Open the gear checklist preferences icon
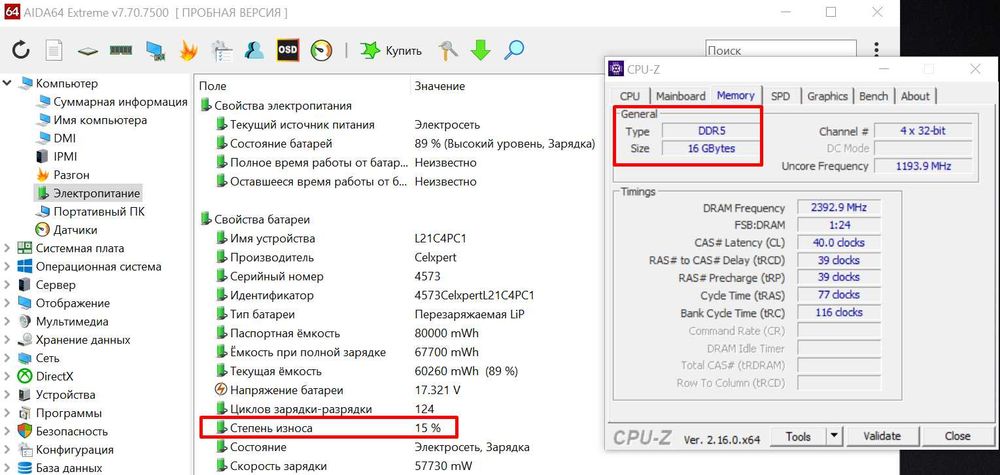1000x475 pixels. click(x=221, y=50)
